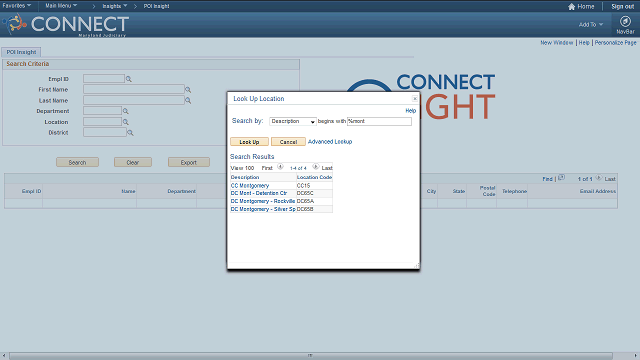Click POI Insight breadcrumb

(x=156, y=6)
